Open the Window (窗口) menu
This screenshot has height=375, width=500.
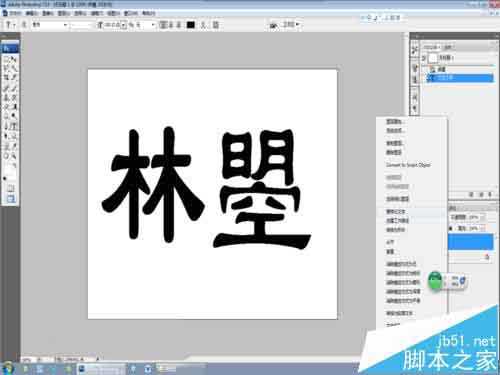tap(131, 13)
